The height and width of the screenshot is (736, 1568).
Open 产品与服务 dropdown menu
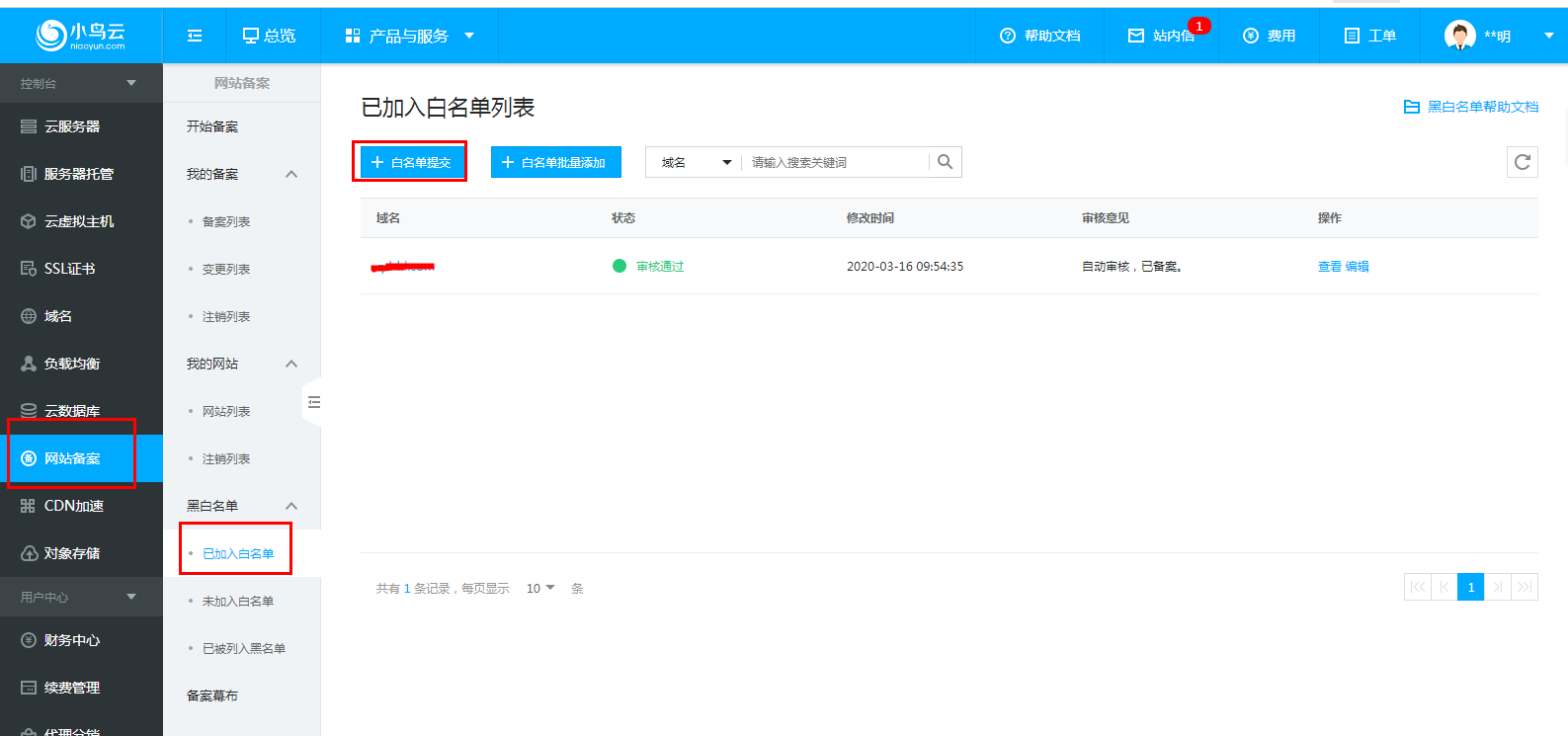(x=409, y=36)
